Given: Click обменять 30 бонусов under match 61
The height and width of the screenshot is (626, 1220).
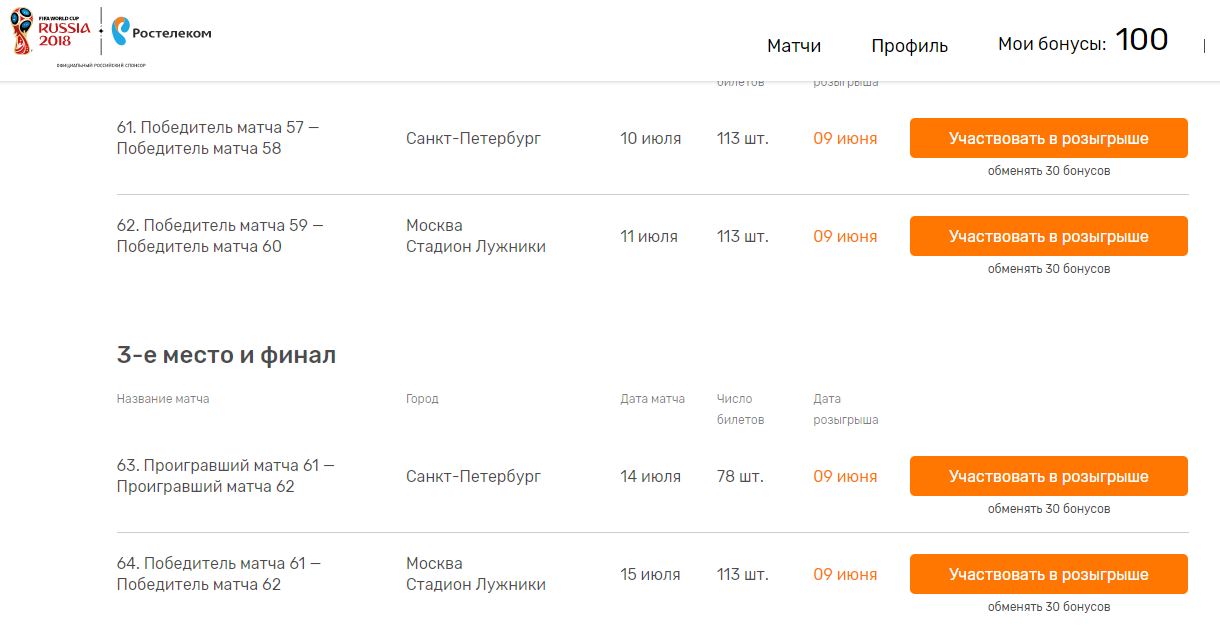Looking at the screenshot, I should coord(1048,171).
